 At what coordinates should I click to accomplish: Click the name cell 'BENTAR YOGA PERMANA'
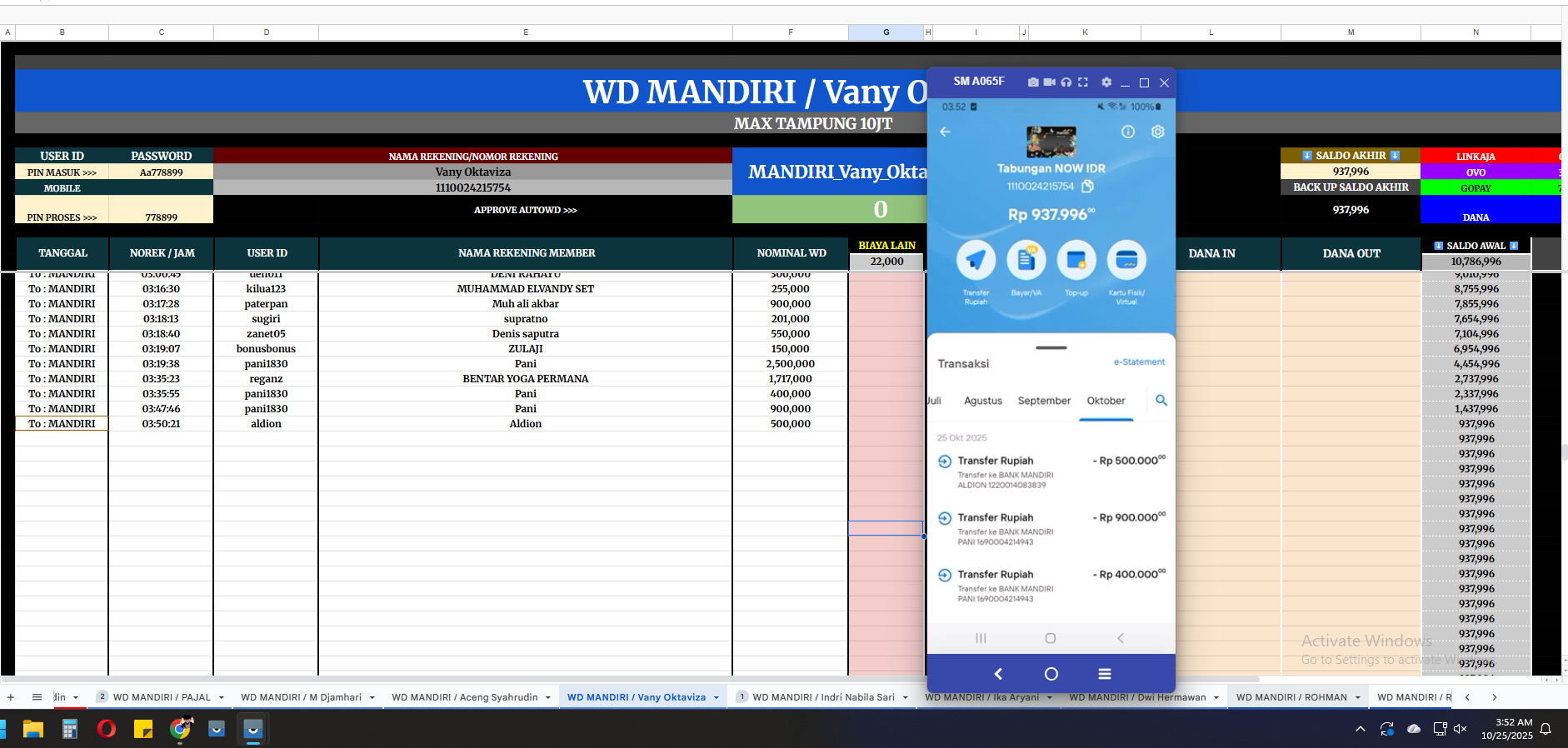point(526,379)
